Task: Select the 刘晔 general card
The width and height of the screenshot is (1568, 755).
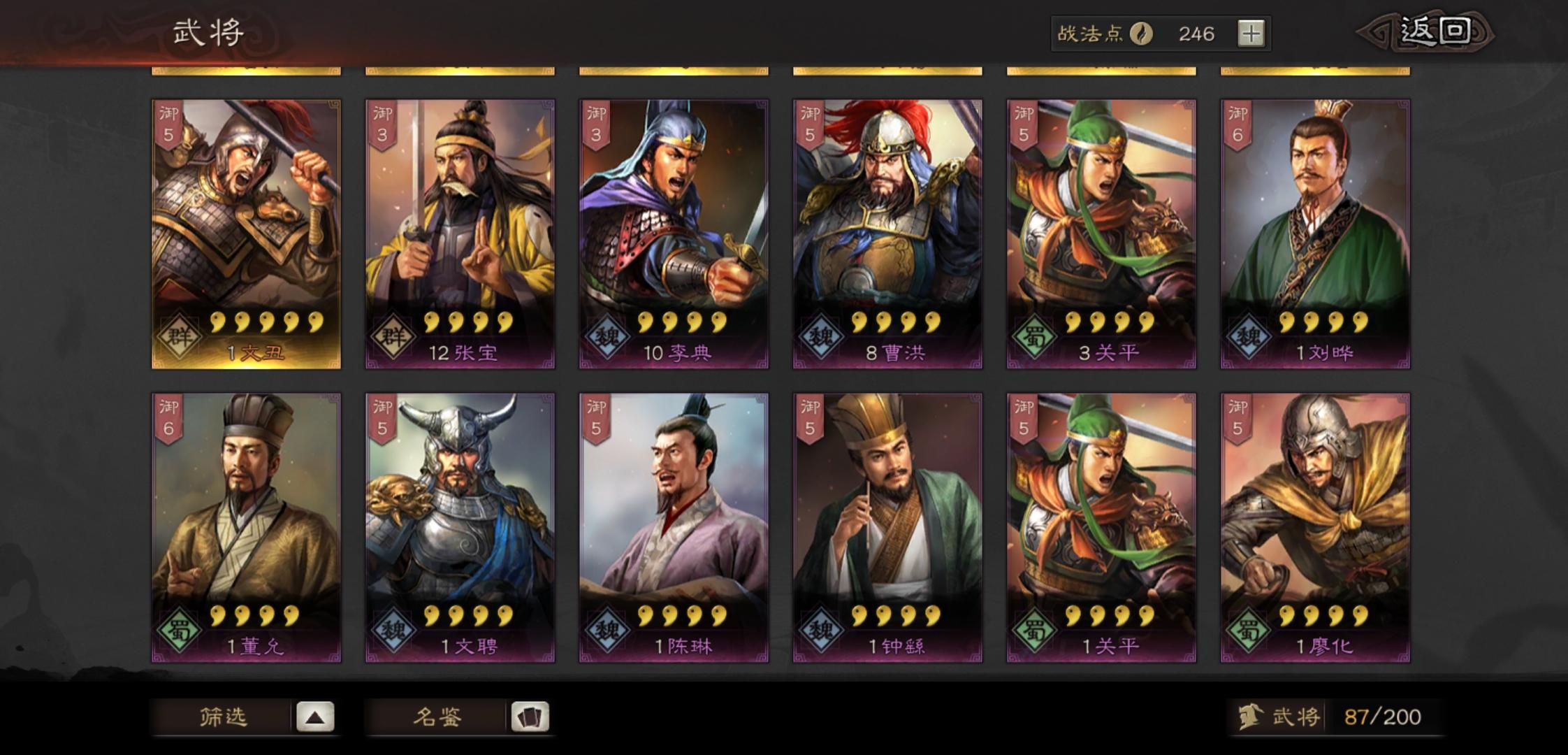Action: pos(1316,234)
